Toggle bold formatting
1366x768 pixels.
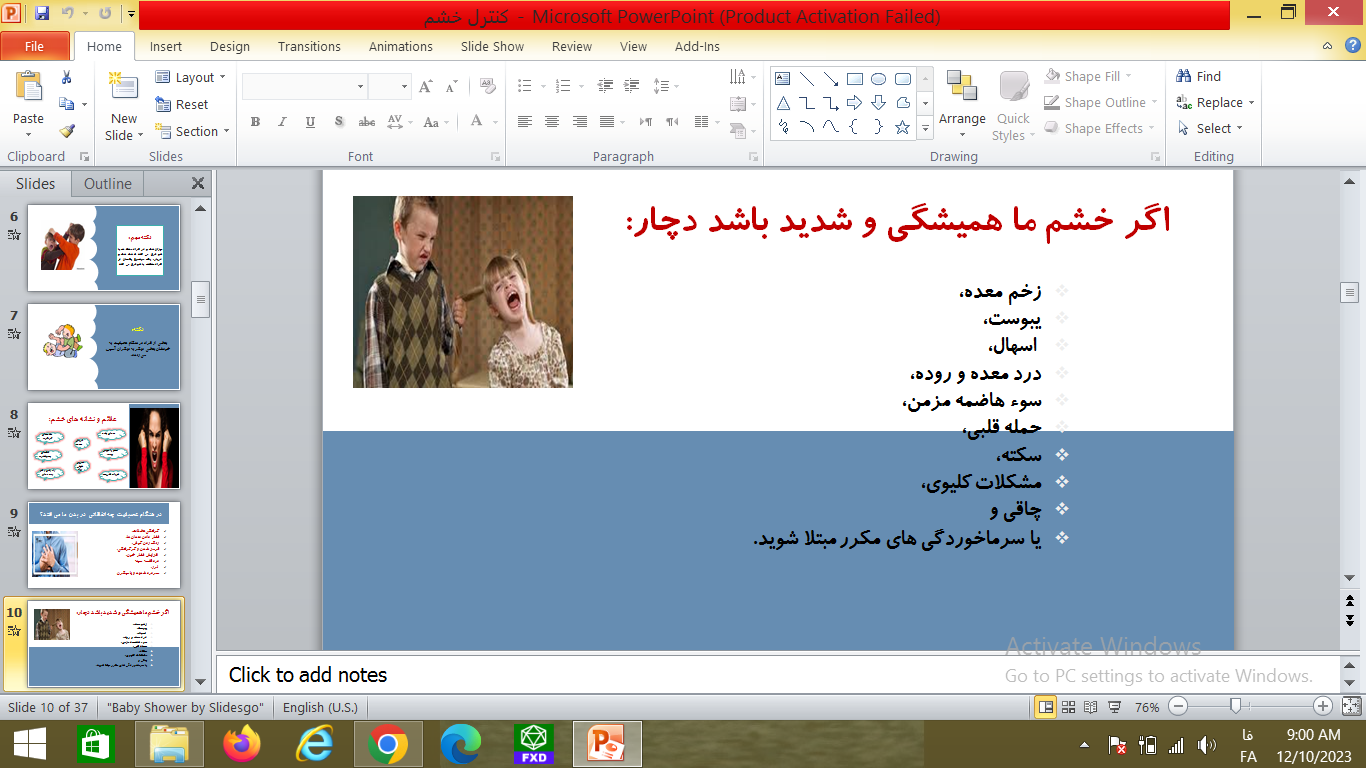(255, 121)
